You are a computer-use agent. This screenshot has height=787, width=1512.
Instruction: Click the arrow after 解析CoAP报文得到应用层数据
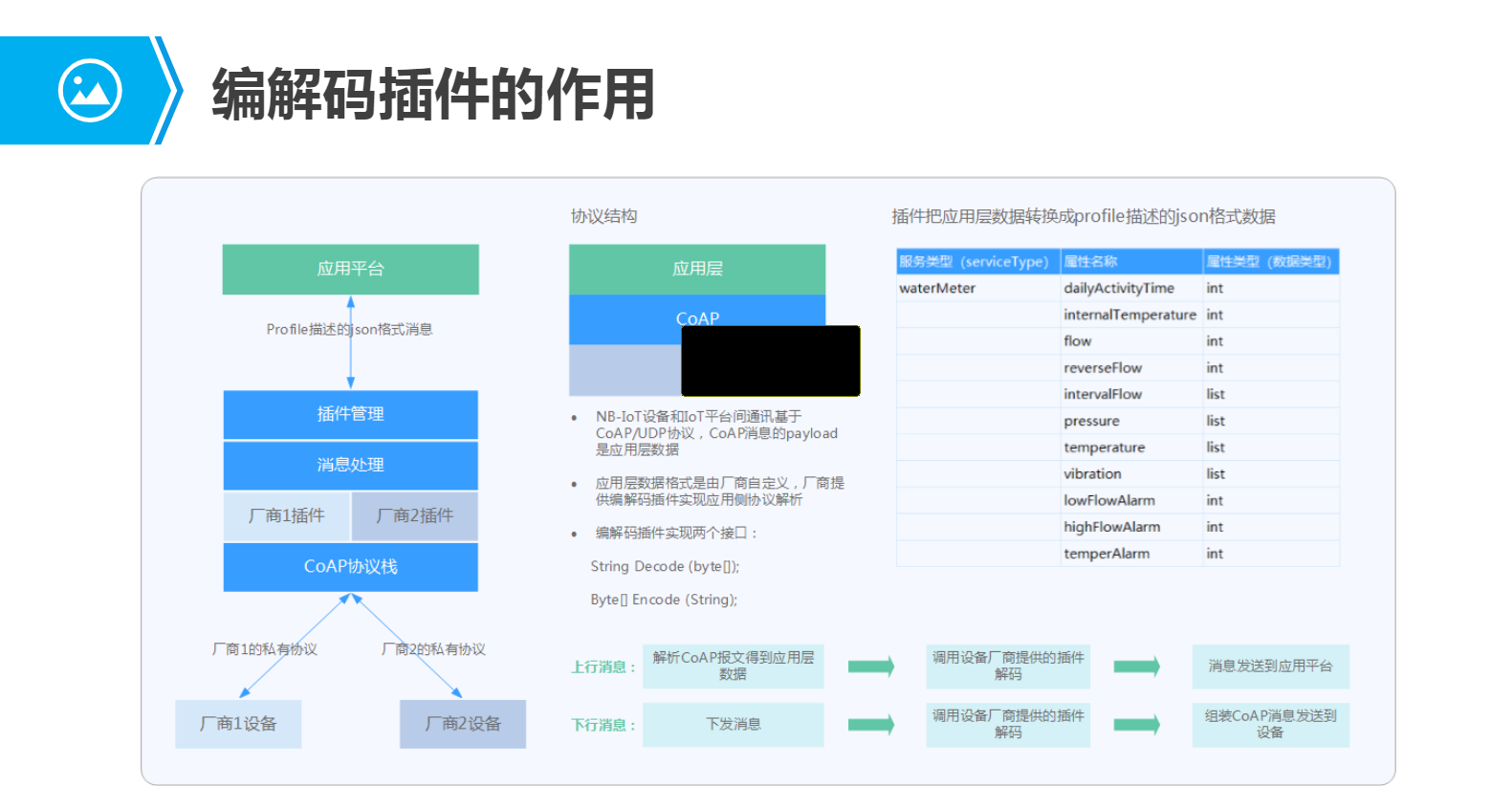tap(871, 667)
